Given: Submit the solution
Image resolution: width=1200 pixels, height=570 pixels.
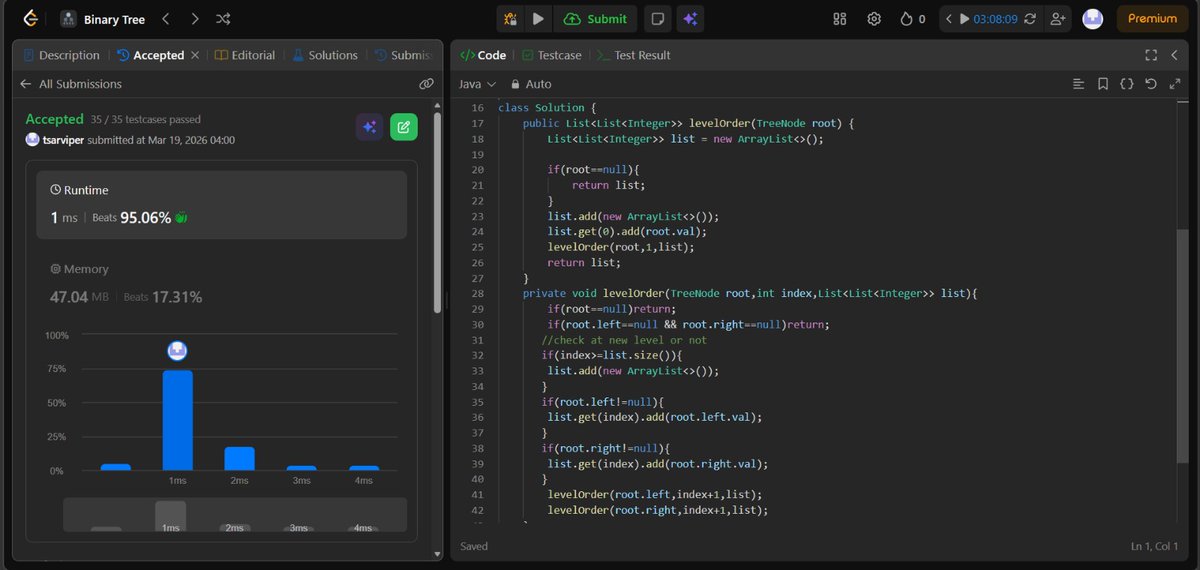Looking at the screenshot, I should pyautogui.click(x=596, y=18).
